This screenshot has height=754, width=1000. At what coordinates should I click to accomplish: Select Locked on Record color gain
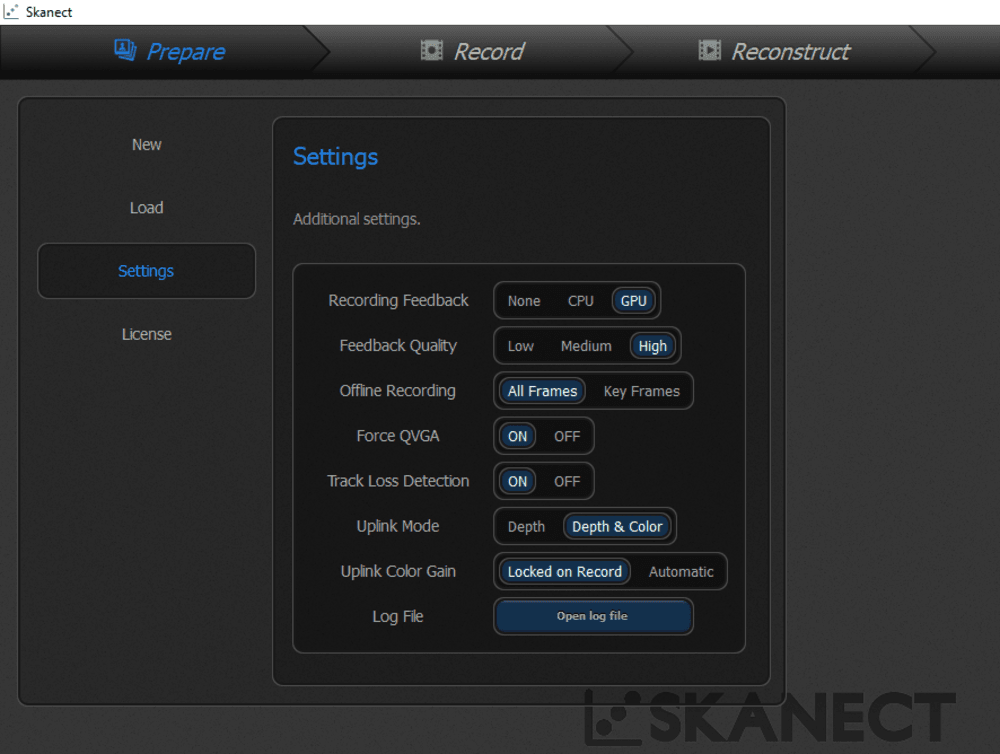coord(564,572)
